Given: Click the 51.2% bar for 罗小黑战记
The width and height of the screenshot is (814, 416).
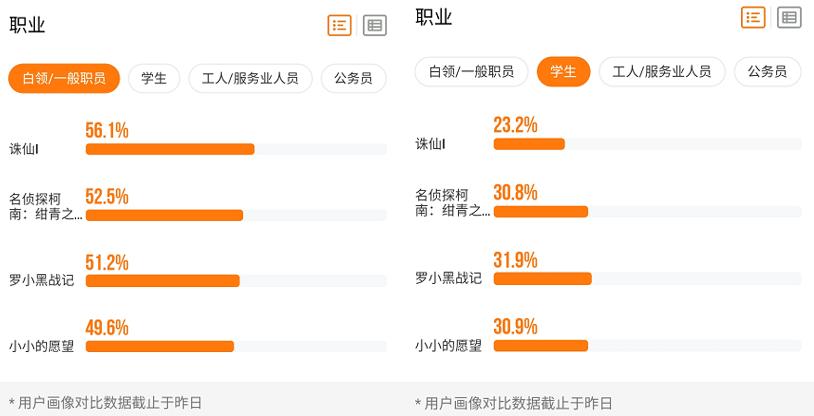Looking at the screenshot, I should pos(163,281).
